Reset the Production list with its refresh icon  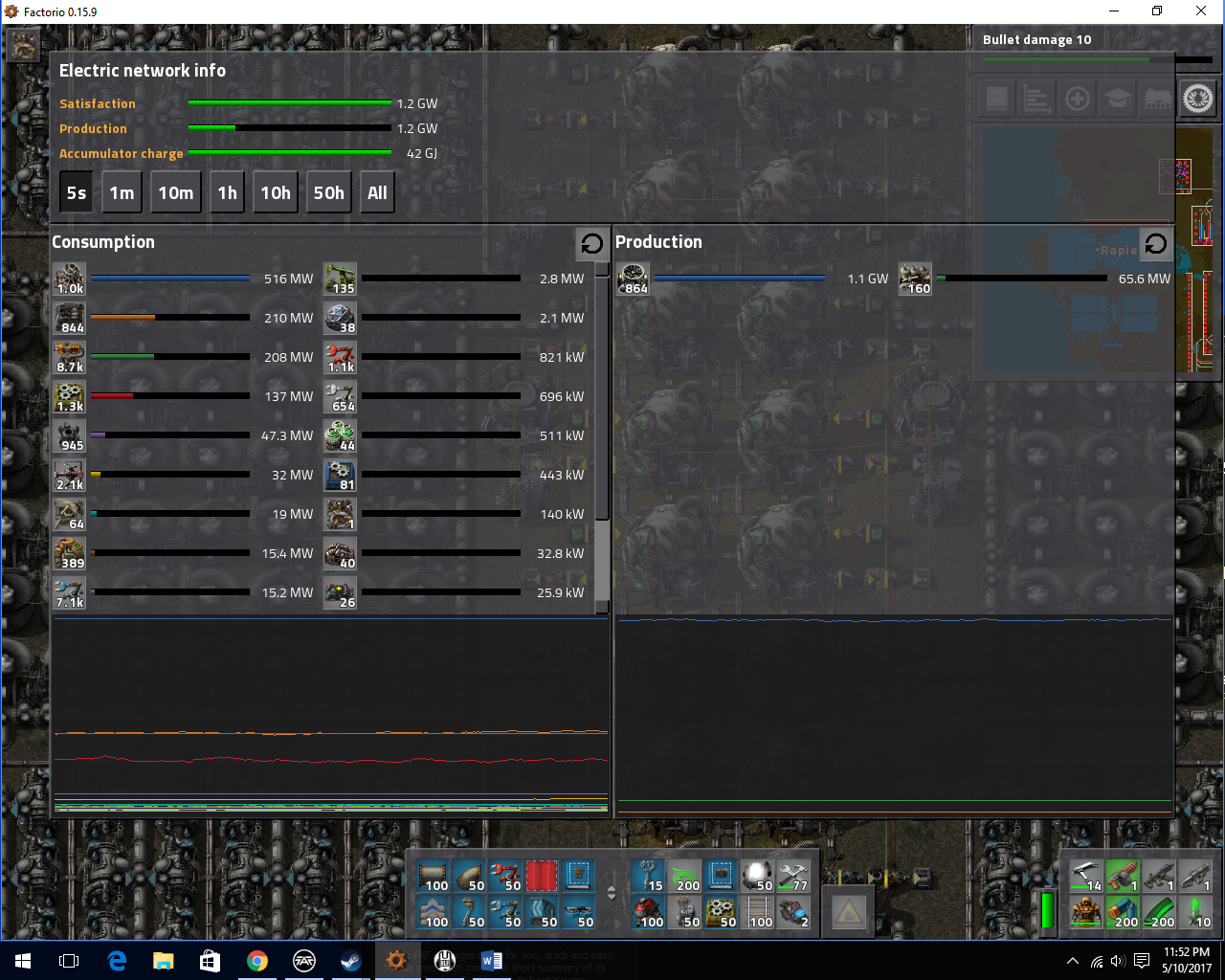pos(1155,243)
